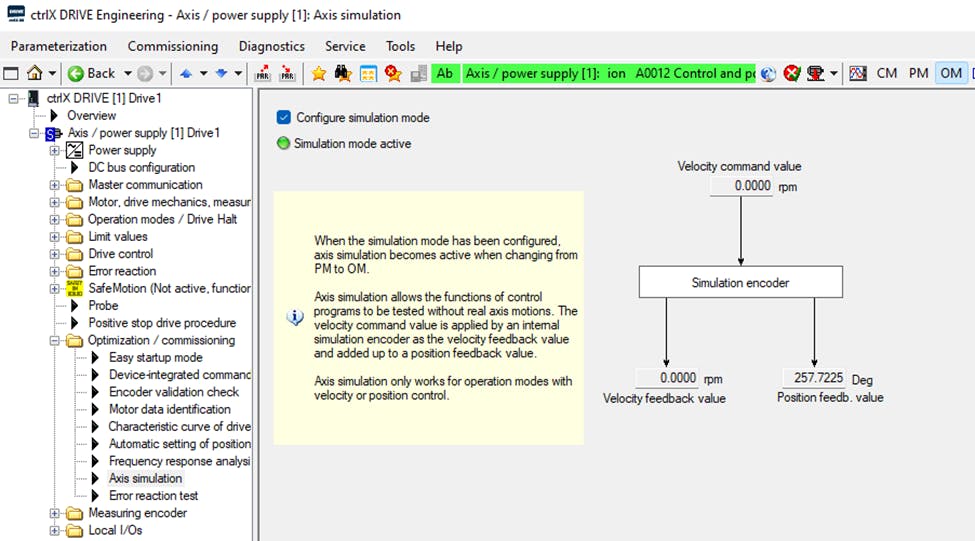The image size is (975, 541).
Task: Switch drive to PM parameter mode
Action: 918,73
